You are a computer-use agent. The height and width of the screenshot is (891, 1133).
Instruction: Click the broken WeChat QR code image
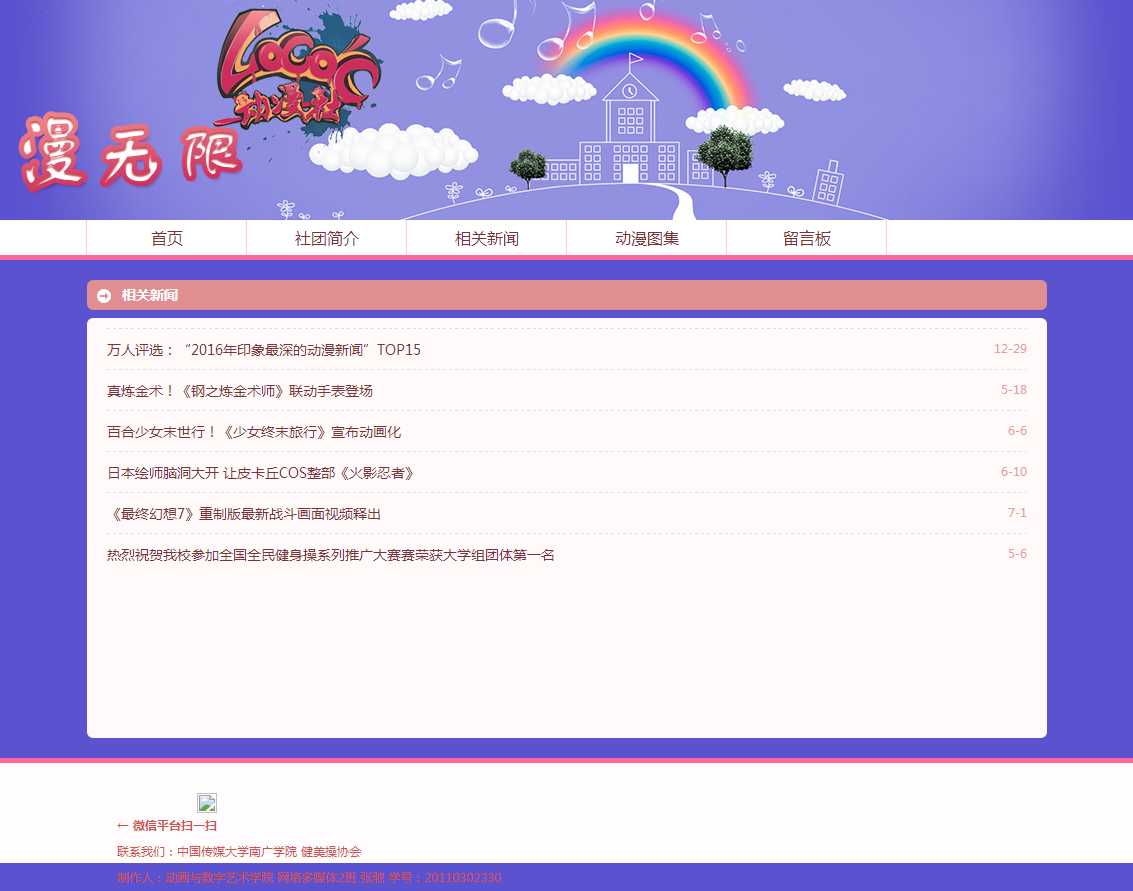(x=207, y=803)
